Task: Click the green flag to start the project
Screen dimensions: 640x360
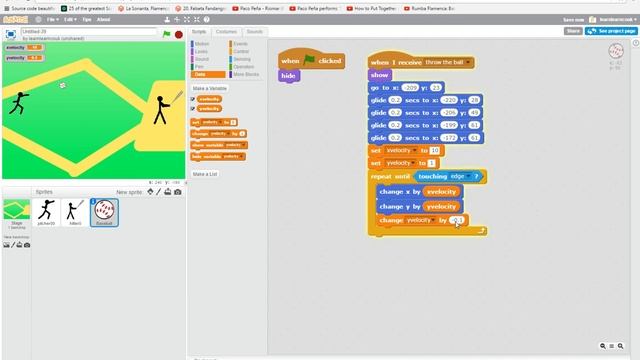Action: point(166,34)
